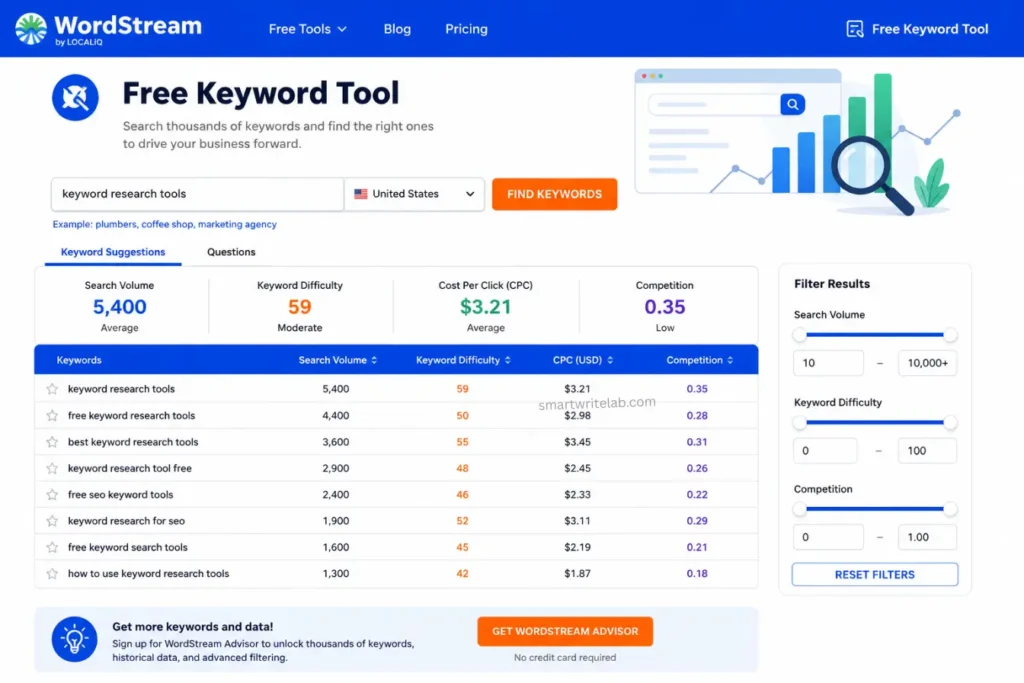Screen dimensions: 1024x683
Task: Star the 'free keyword search tools' row
Action: 52,547
